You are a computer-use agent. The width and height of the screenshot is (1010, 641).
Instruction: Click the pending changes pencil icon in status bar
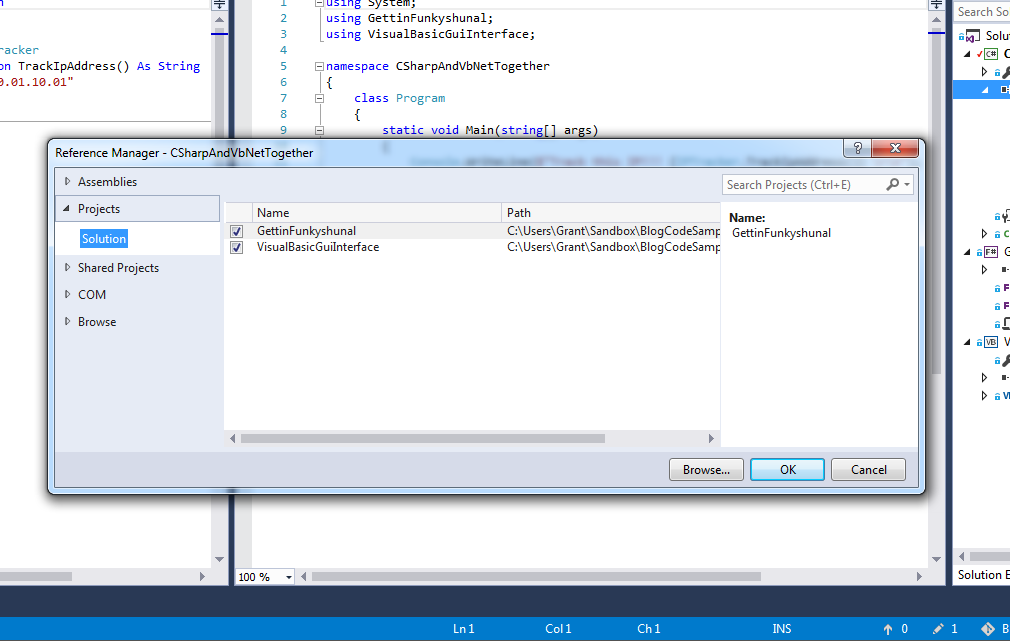coord(937,629)
